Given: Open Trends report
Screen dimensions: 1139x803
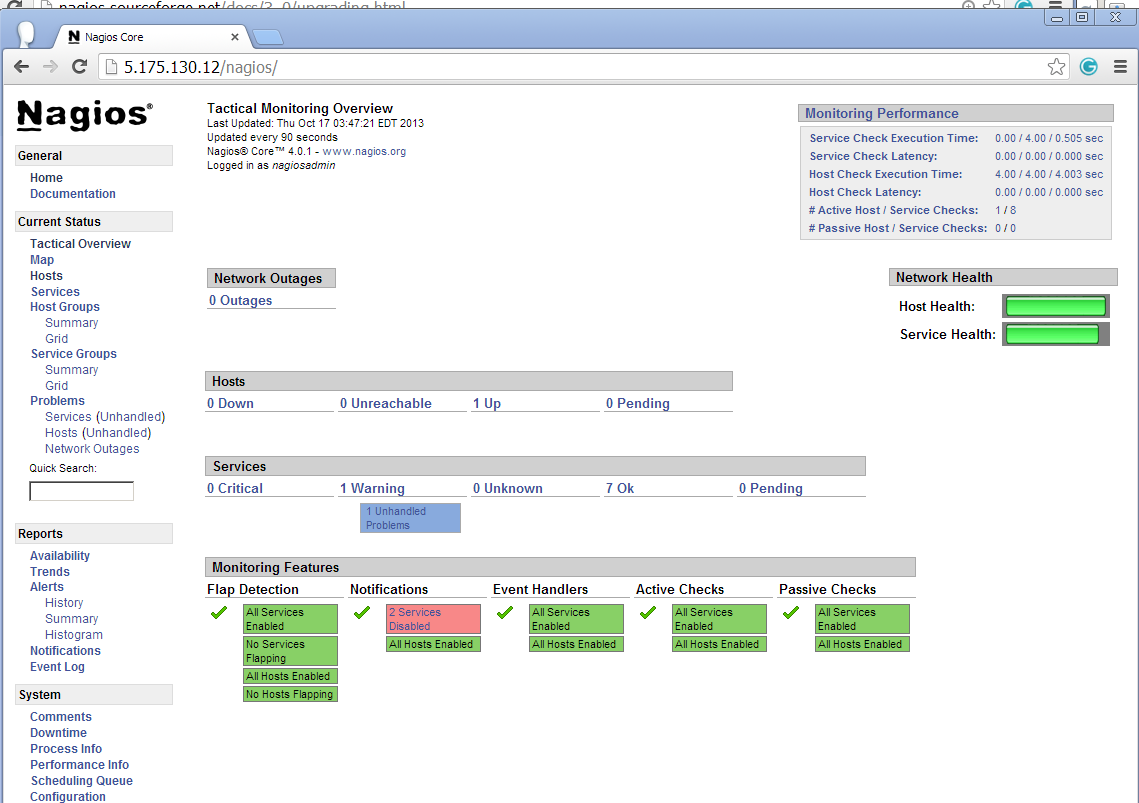Looking at the screenshot, I should pyautogui.click(x=49, y=572).
